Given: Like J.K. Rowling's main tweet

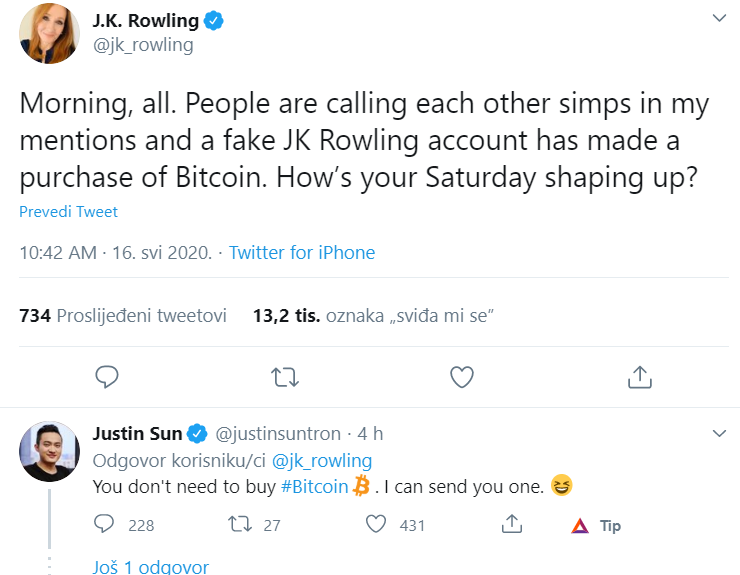Looking at the screenshot, I should point(461,377).
